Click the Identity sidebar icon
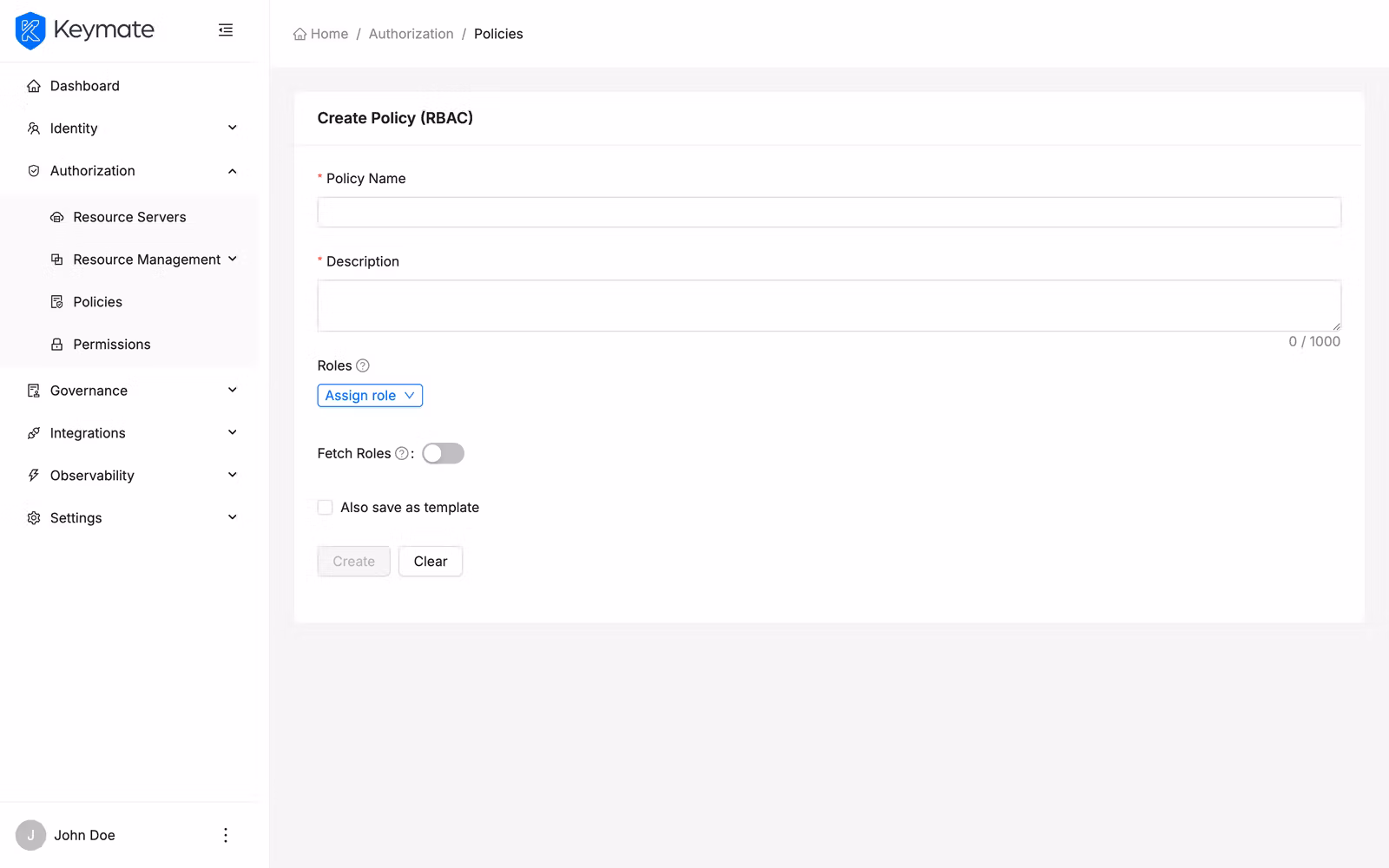1389x868 pixels. click(33, 128)
